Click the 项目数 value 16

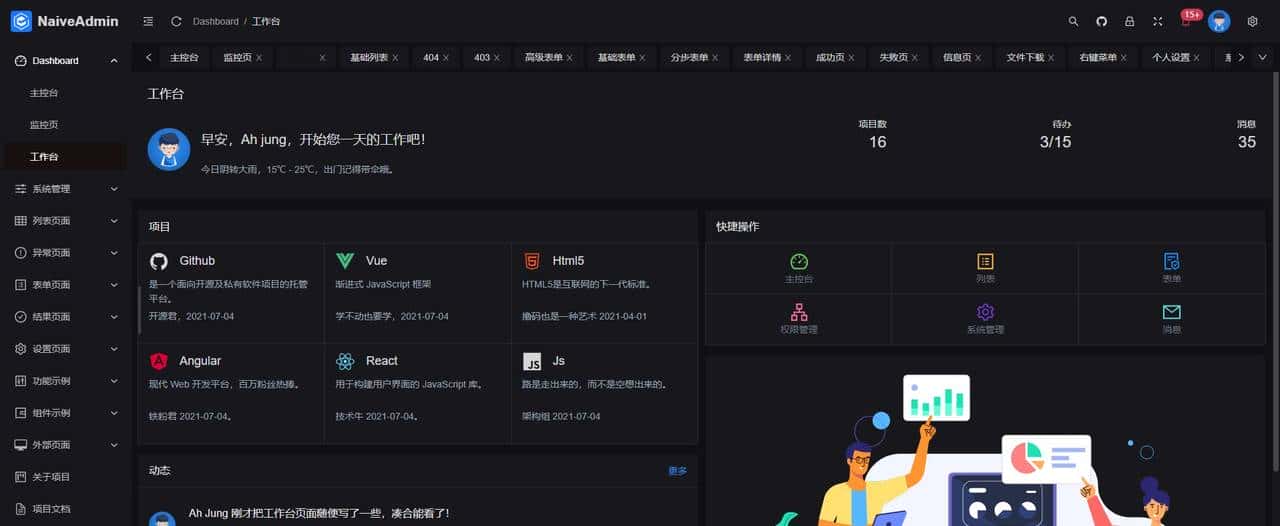877,142
